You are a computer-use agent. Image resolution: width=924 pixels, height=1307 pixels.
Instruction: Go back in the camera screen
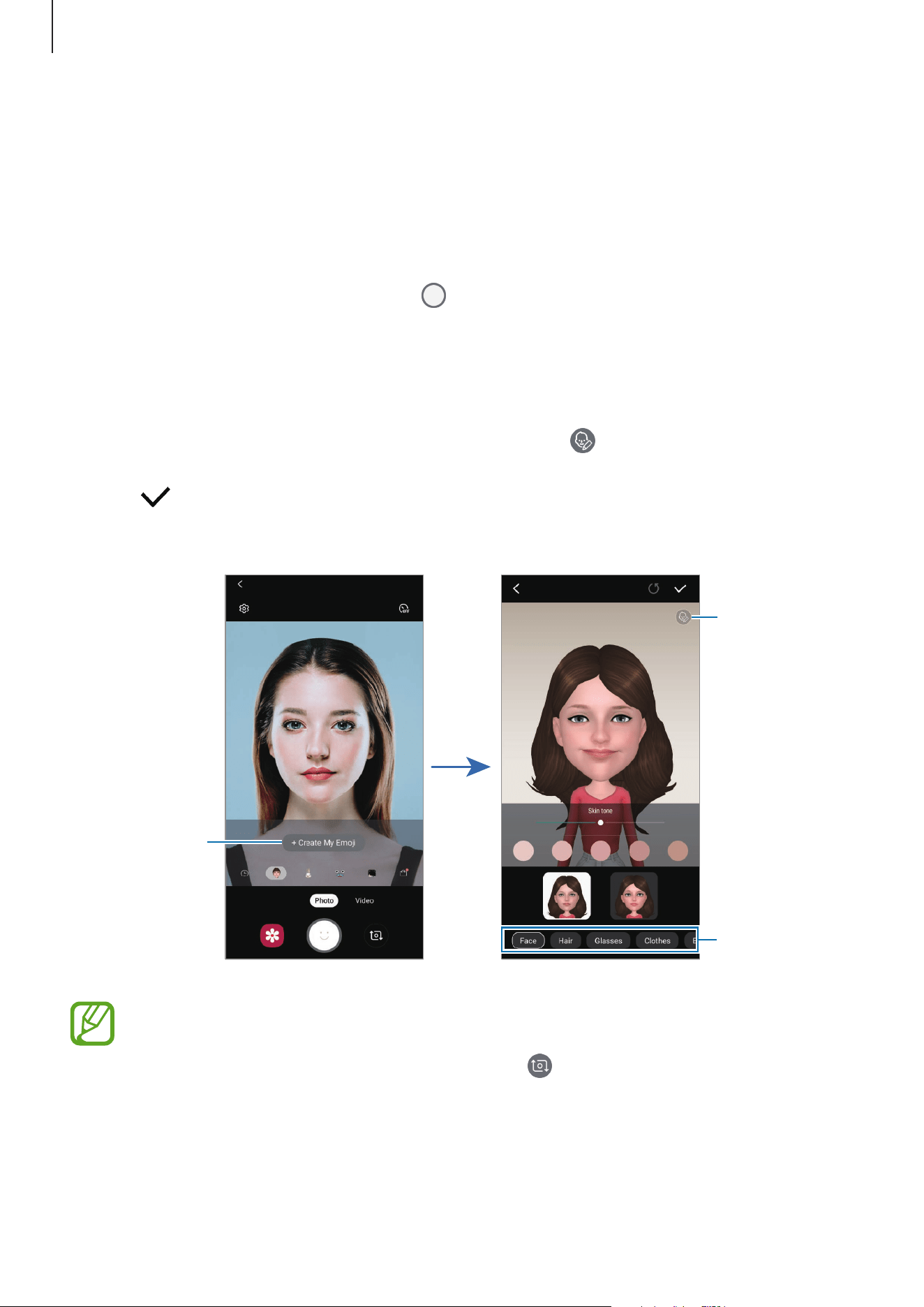coord(240,584)
